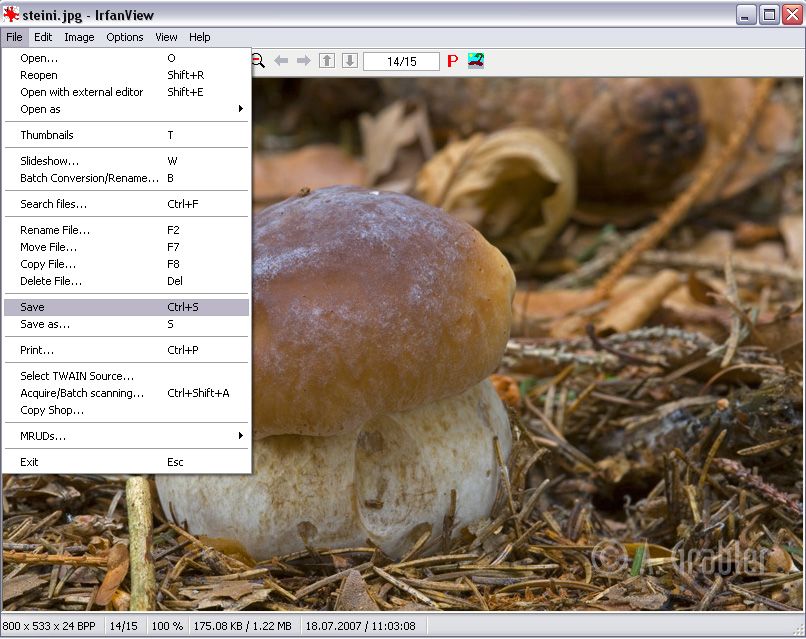Click the 14/15 image counter field
Screen dimensions: 806x639
pos(401,62)
